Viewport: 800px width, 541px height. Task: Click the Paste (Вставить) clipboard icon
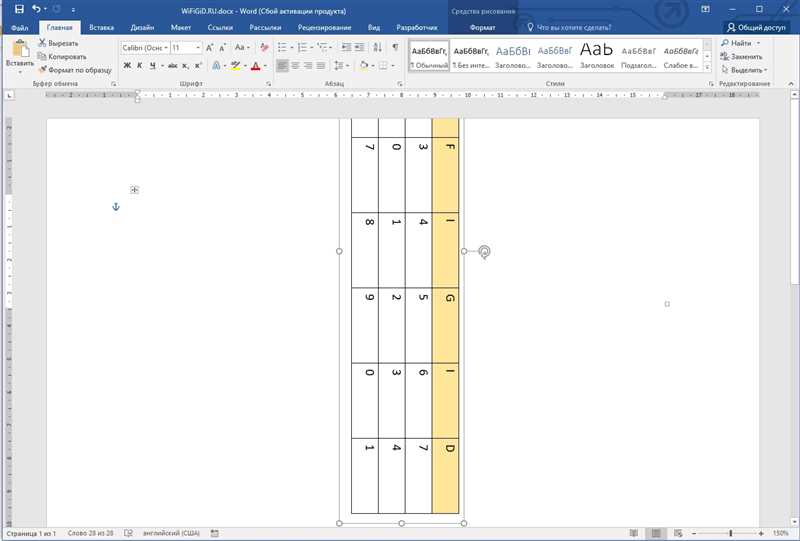pyautogui.click(x=20, y=50)
